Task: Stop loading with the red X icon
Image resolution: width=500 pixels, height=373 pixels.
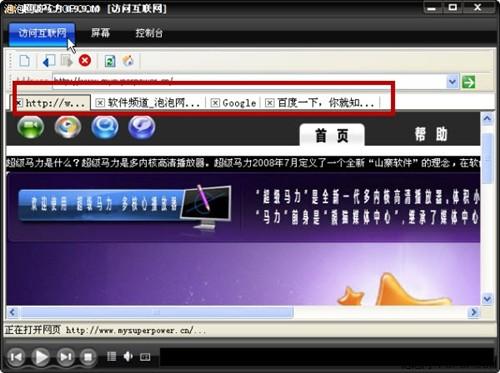Action: tap(85, 61)
